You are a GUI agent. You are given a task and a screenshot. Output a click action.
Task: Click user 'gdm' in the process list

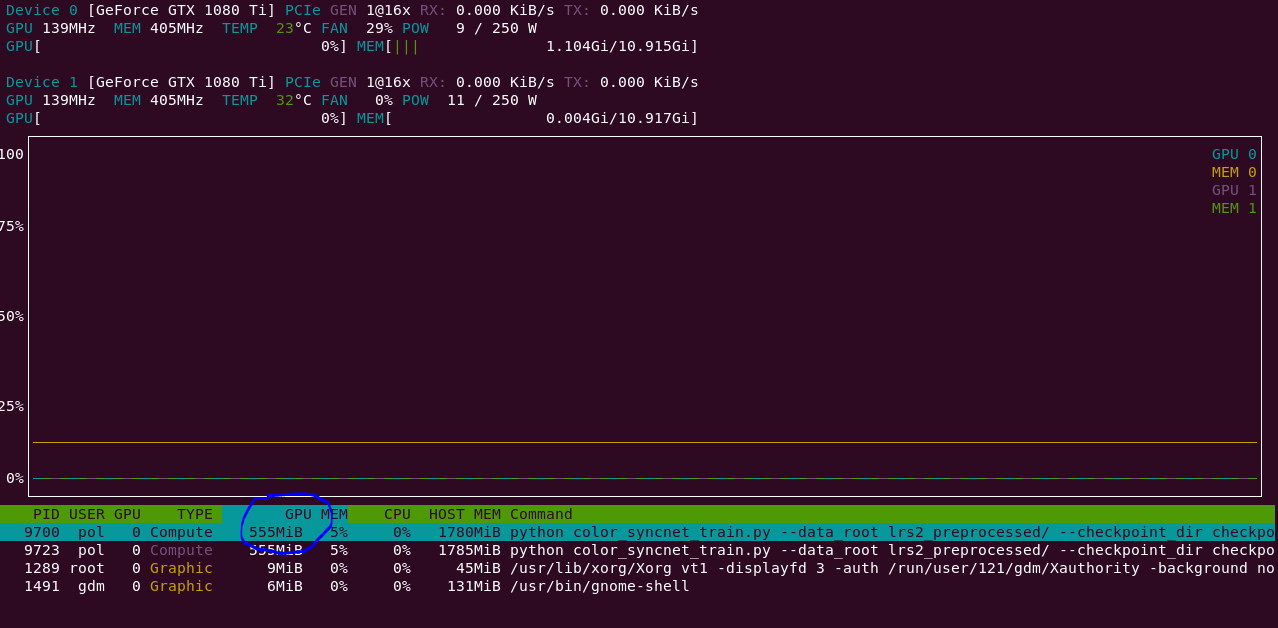point(91,586)
